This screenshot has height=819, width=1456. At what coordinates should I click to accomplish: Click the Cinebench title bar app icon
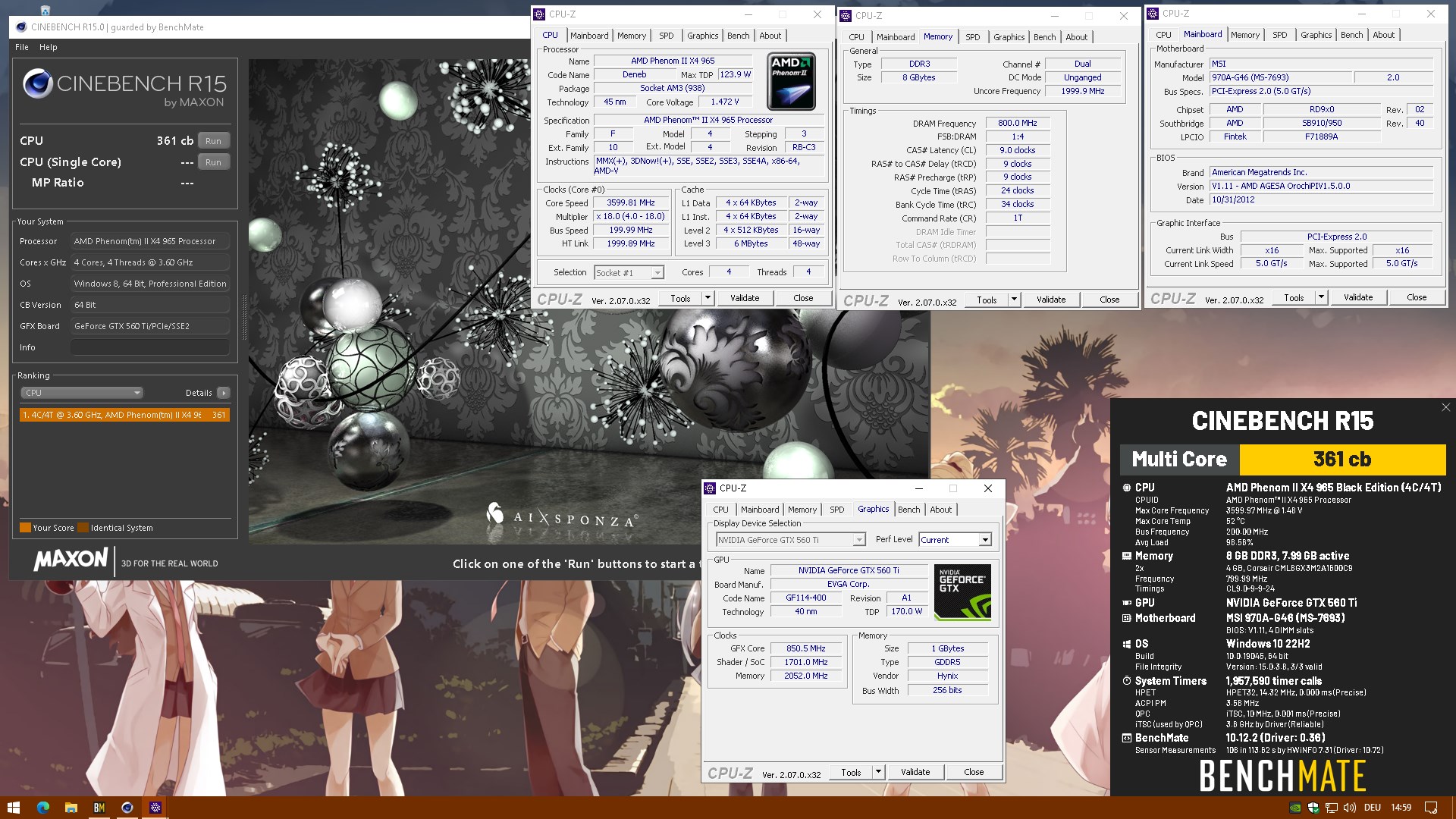coord(20,27)
